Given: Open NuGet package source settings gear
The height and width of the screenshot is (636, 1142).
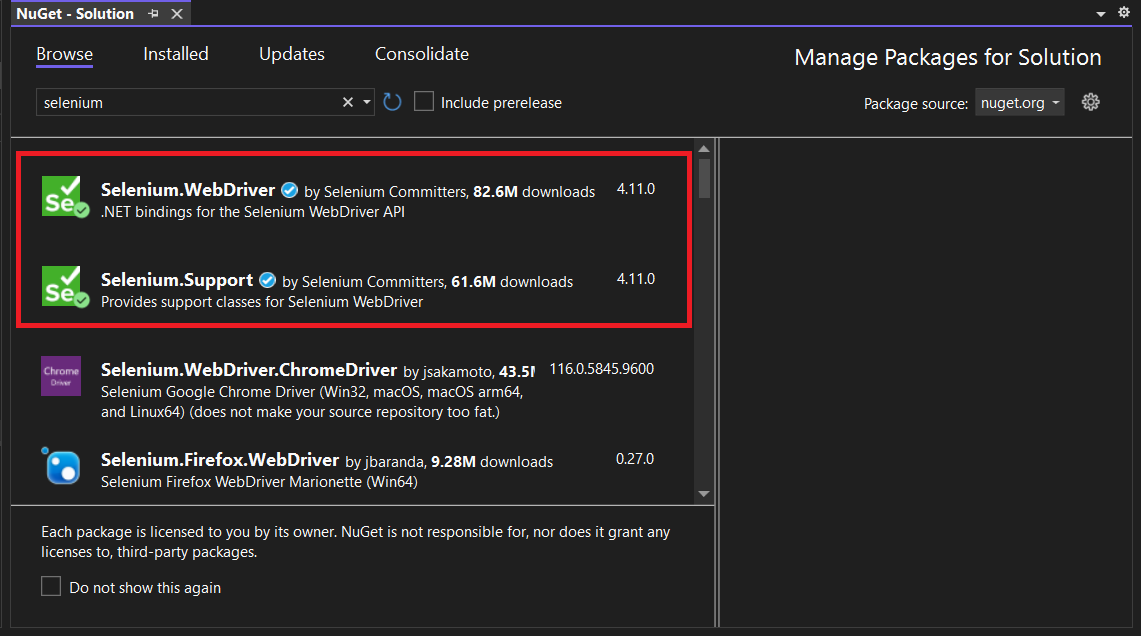Looking at the screenshot, I should (x=1090, y=102).
